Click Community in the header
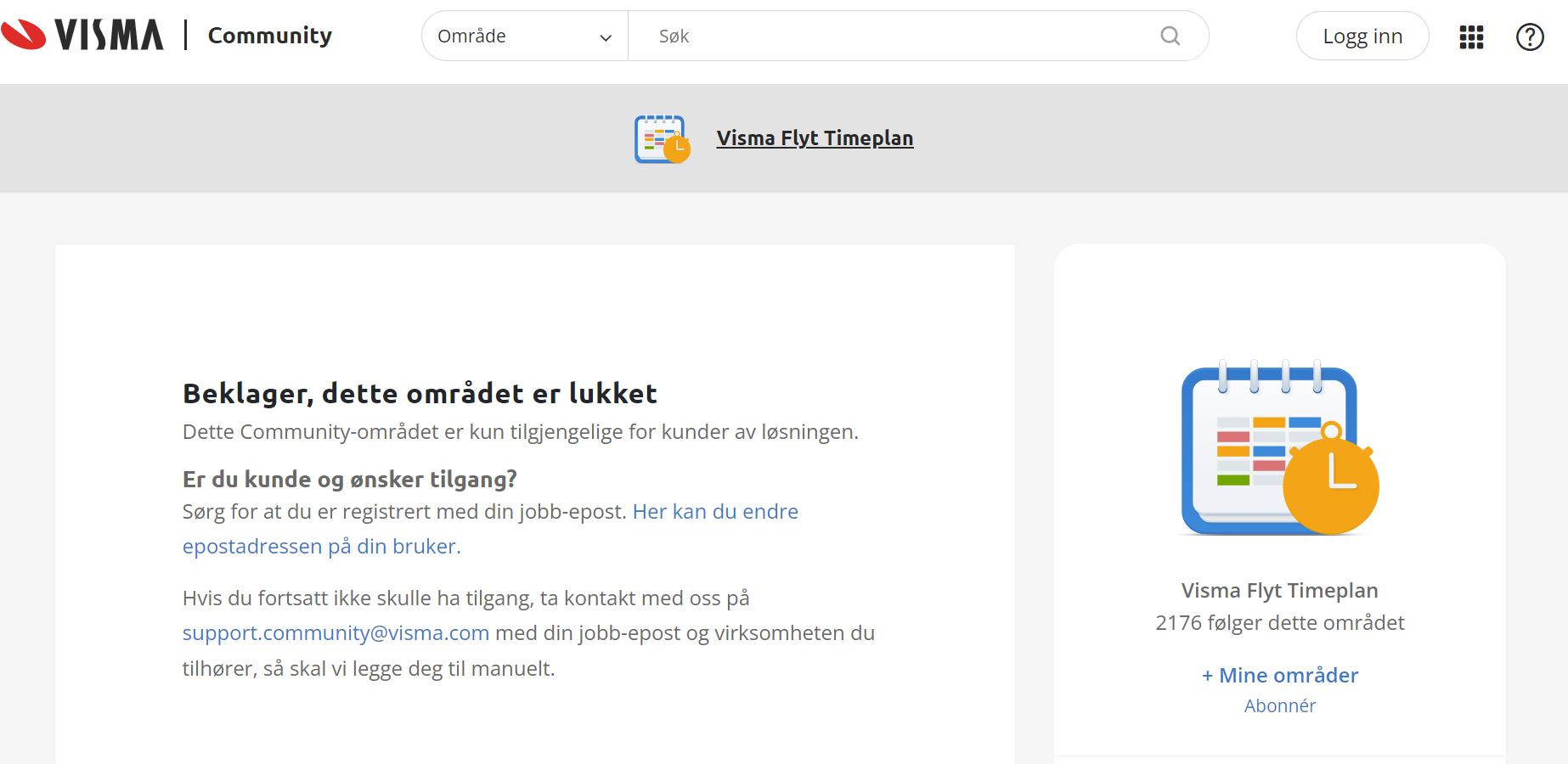1568x764 pixels. coord(269,36)
